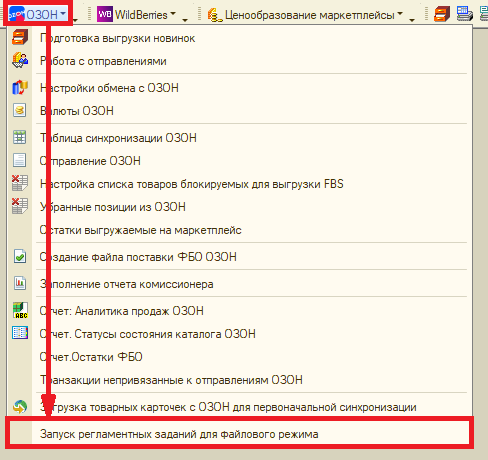Open Настройка списка товаров блокируемых для выгрузки FBS
Viewport: 488px width, 460px height.
(x=240, y=184)
